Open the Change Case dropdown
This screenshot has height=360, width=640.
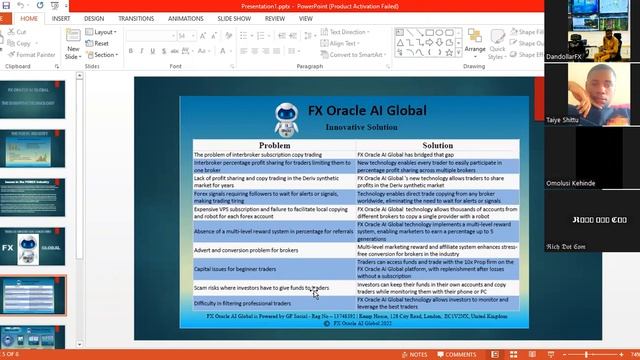coord(203,51)
